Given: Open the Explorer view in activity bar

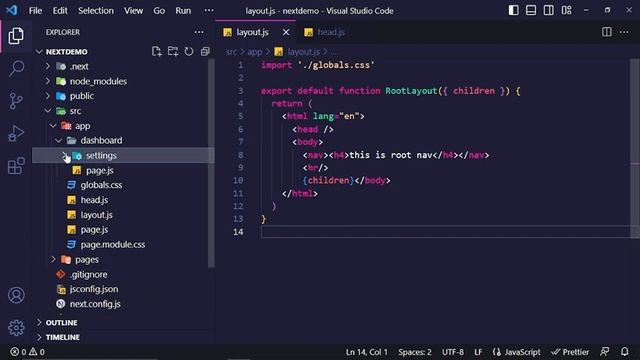Looking at the screenshot, I should [x=16, y=36].
